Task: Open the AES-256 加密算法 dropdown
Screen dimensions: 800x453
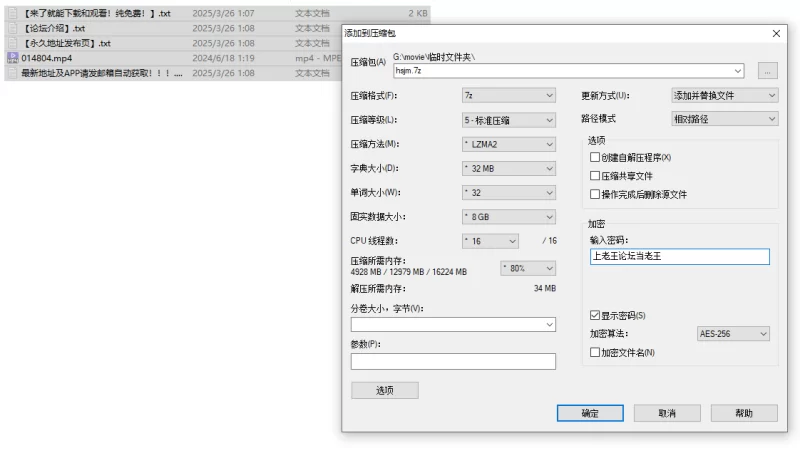Action: tap(733, 333)
